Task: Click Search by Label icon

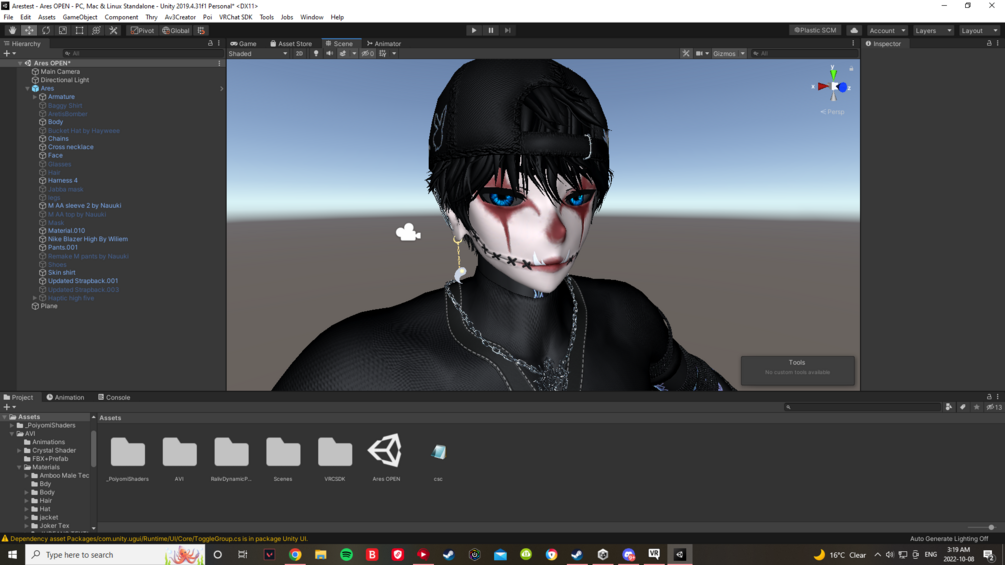Action: click(963, 407)
